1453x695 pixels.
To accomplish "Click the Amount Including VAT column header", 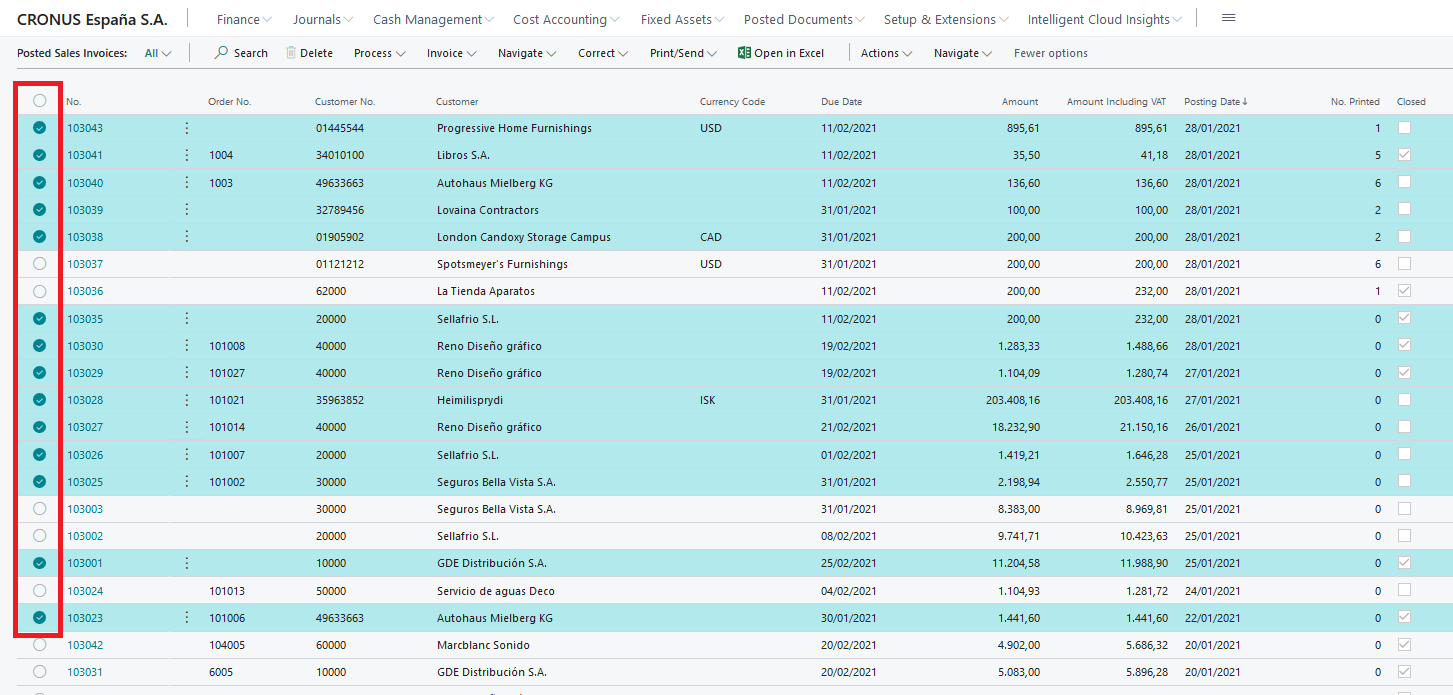I will [x=1116, y=101].
